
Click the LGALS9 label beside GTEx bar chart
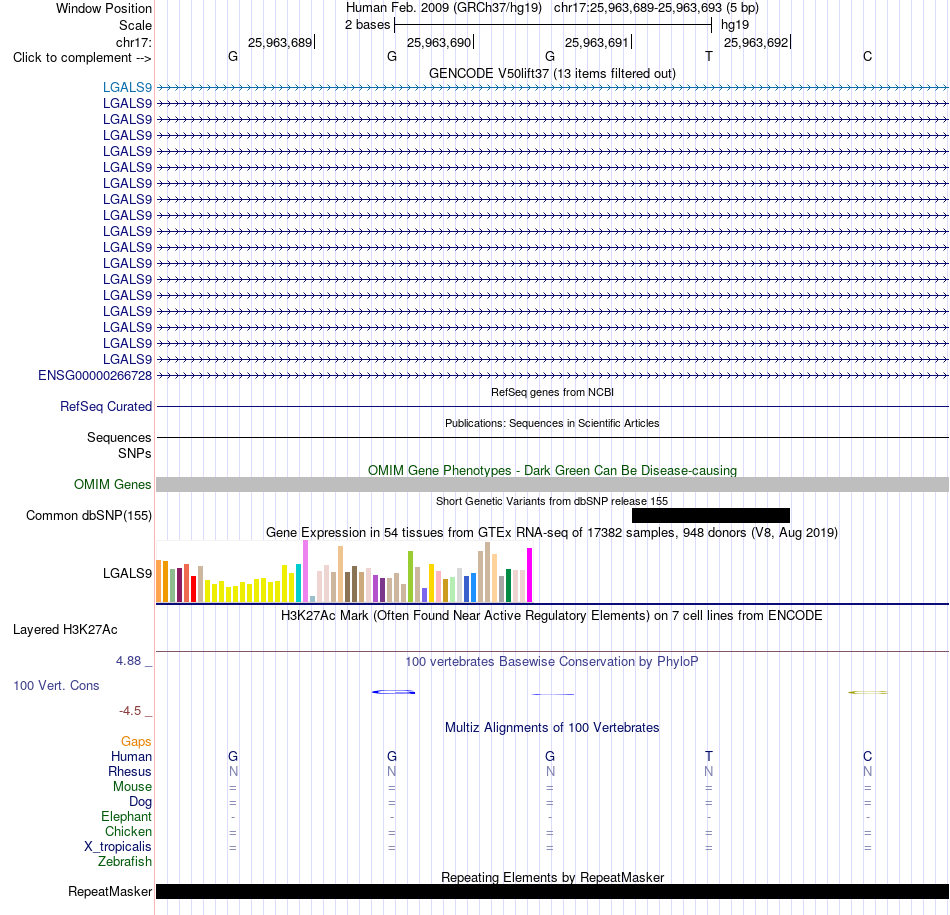(x=127, y=573)
